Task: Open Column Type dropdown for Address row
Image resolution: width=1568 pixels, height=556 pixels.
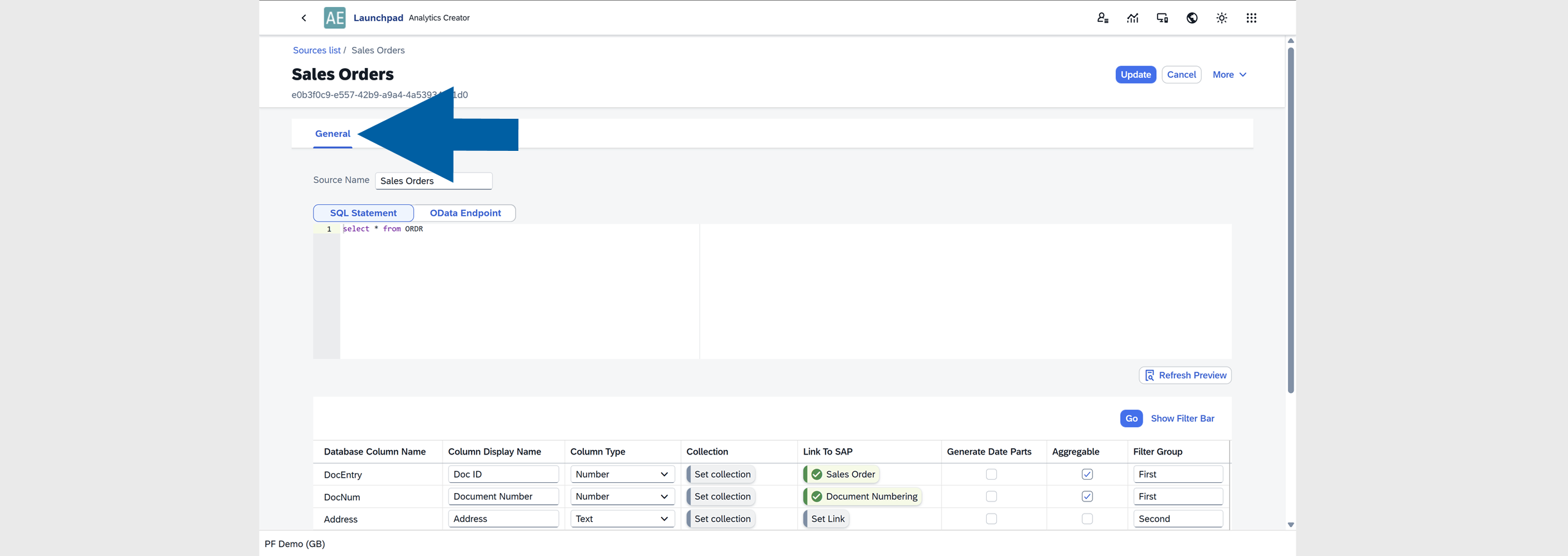Action: pyautogui.click(x=622, y=519)
